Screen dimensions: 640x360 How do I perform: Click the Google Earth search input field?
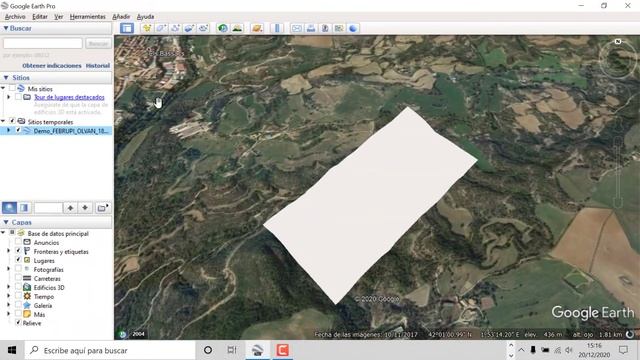[x=43, y=43]
